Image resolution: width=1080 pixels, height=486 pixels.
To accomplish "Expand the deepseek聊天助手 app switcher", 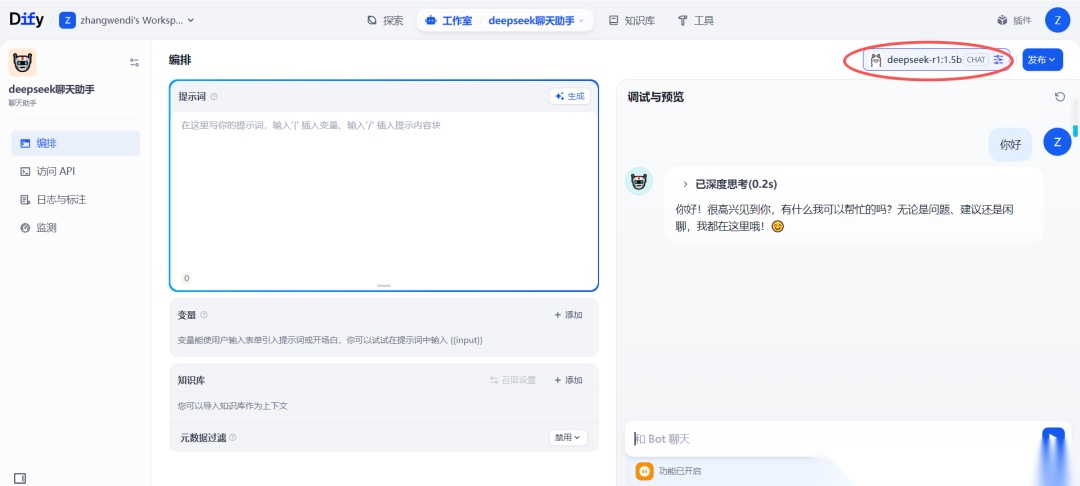I will 536,21.
